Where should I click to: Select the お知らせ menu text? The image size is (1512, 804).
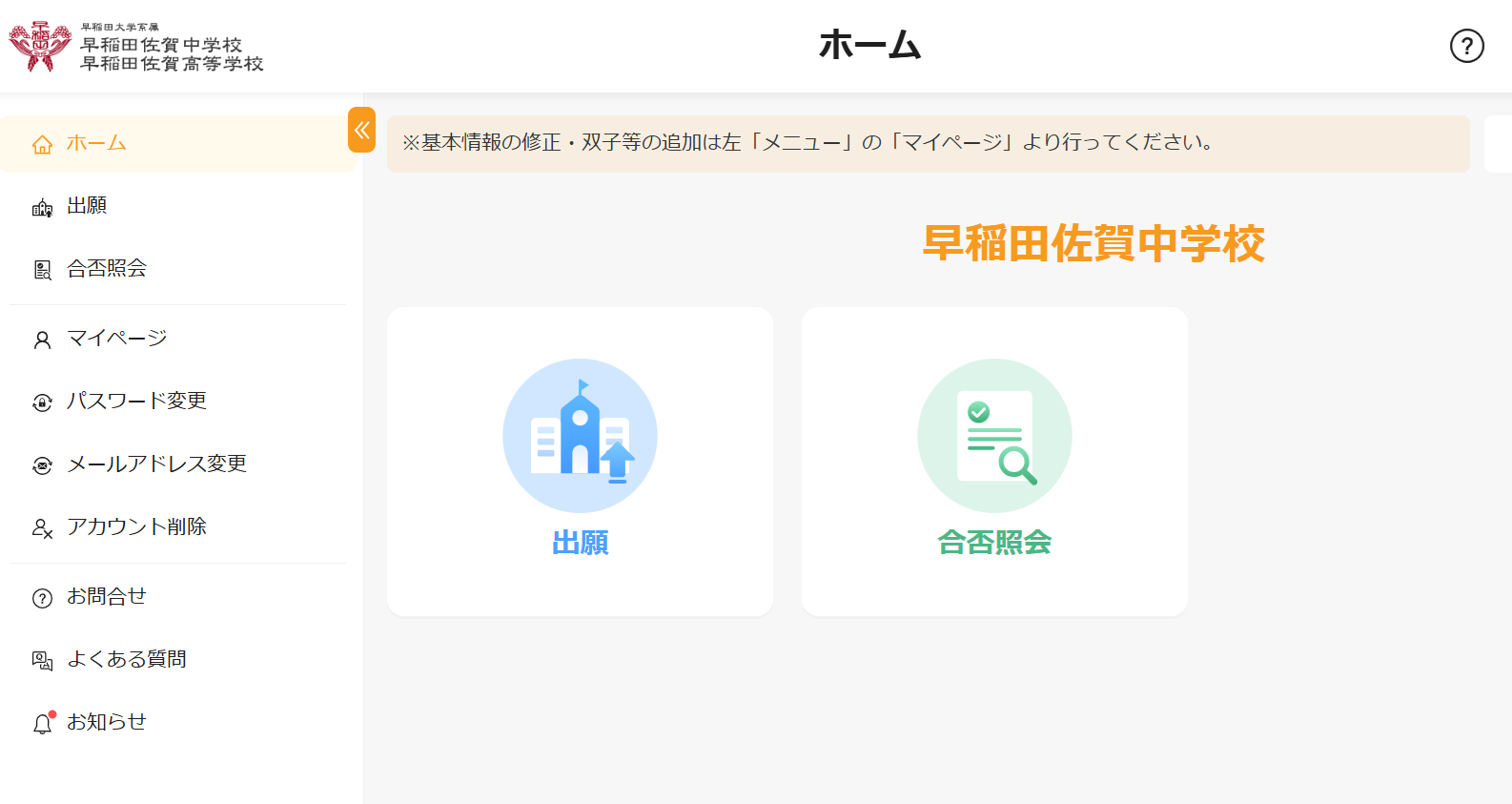click(107, 722)
